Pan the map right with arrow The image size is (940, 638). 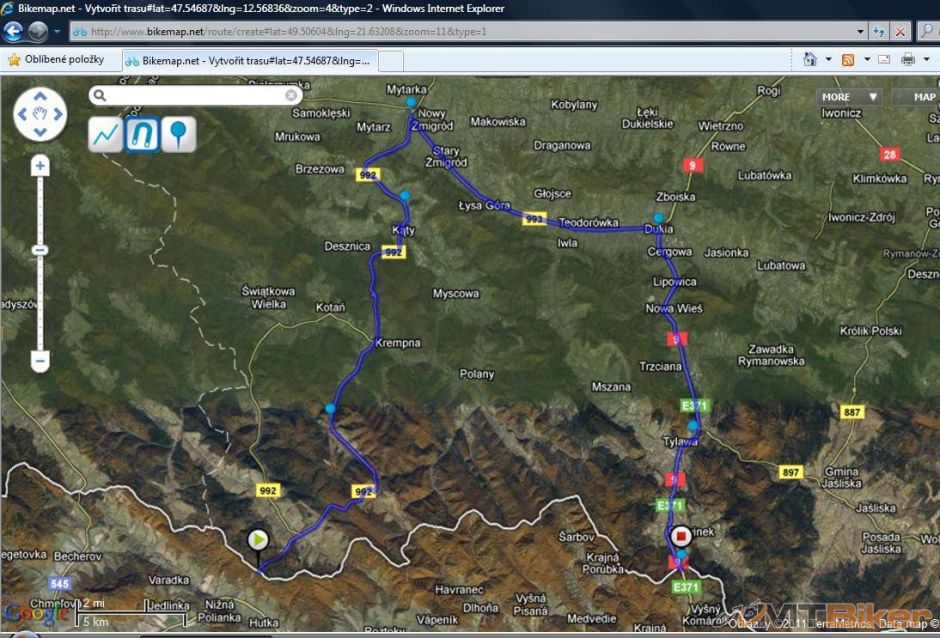(x=57, y=114)
